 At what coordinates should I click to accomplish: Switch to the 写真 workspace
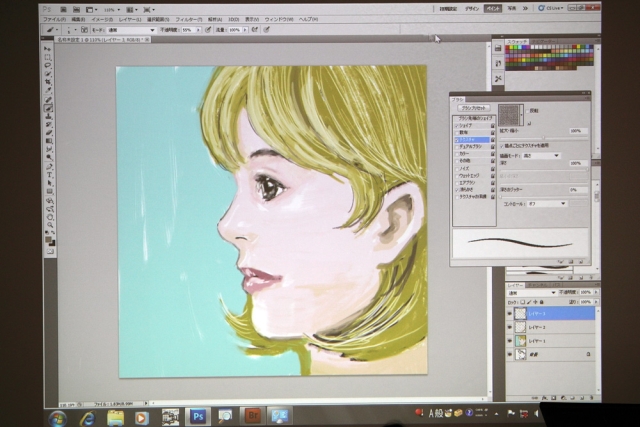pos(511,9)
